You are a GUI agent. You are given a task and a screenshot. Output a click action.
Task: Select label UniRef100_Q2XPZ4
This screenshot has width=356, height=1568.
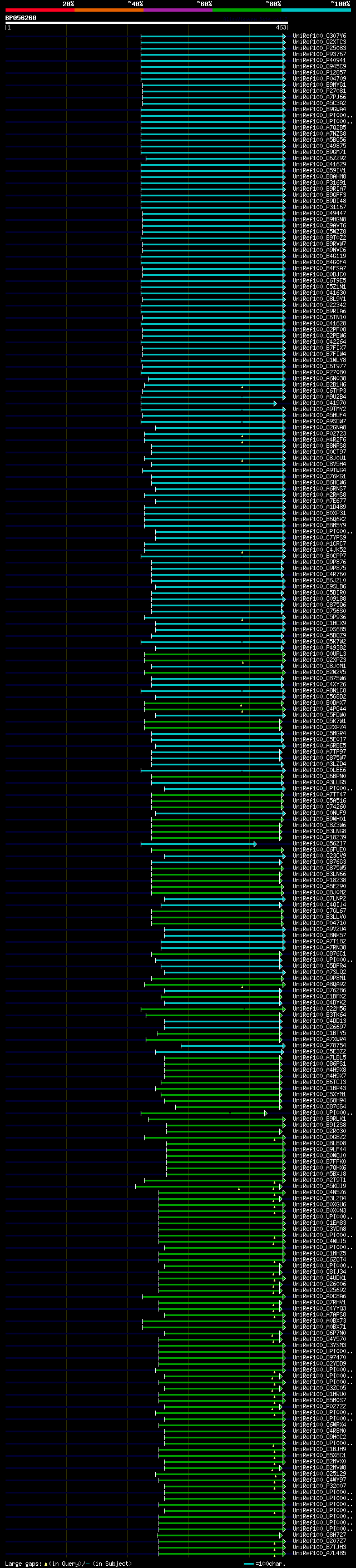click(x=319, y=727)
